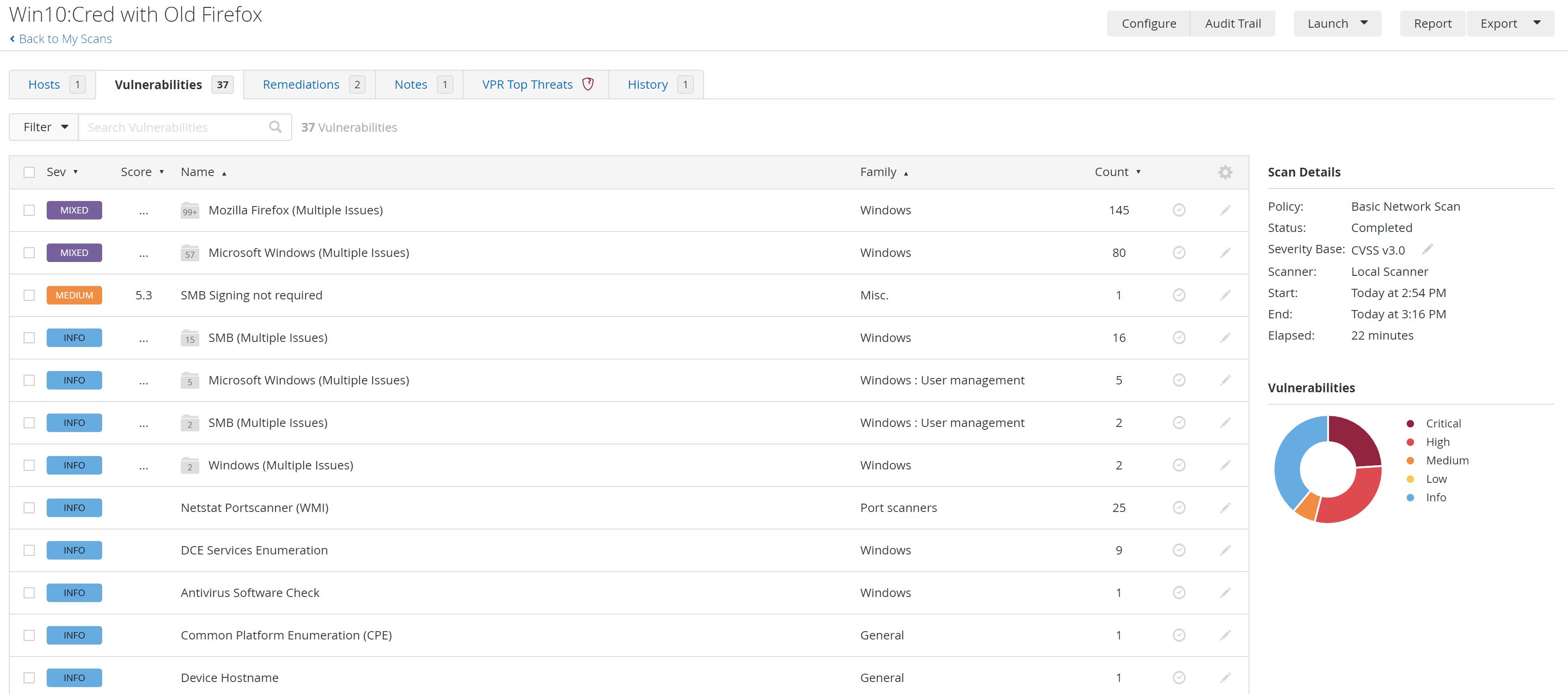Expand the Launch dropdown menu
The image size is (1568, 694).
1337,24
